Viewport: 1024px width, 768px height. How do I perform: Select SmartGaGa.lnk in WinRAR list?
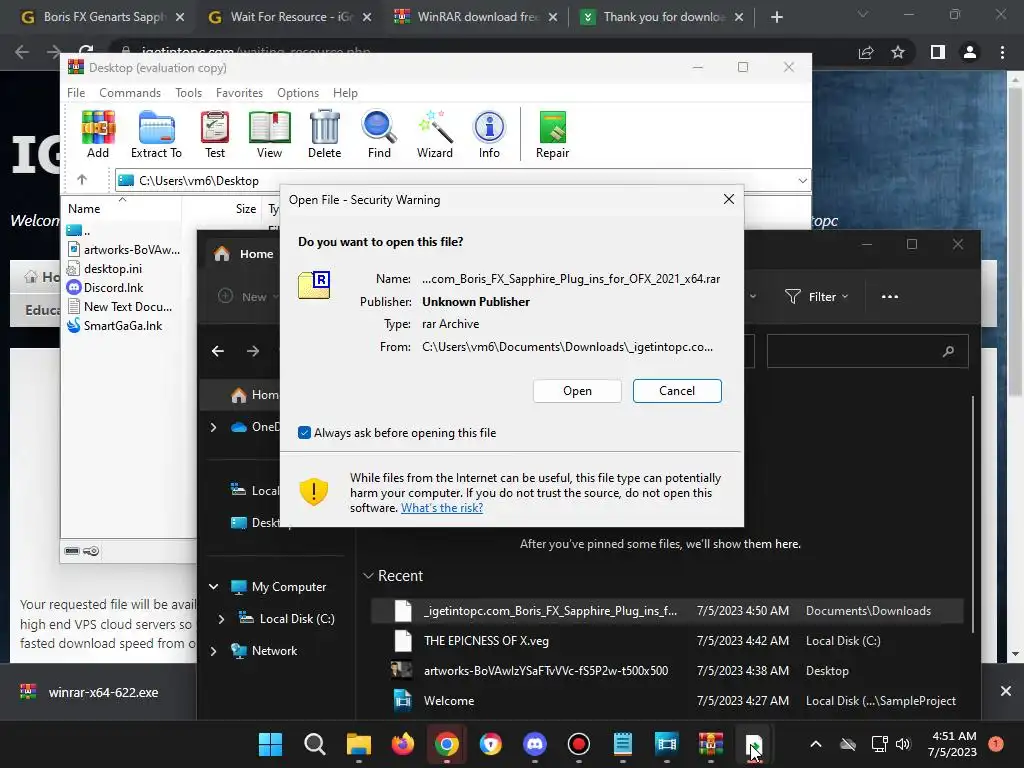(114, 325)
